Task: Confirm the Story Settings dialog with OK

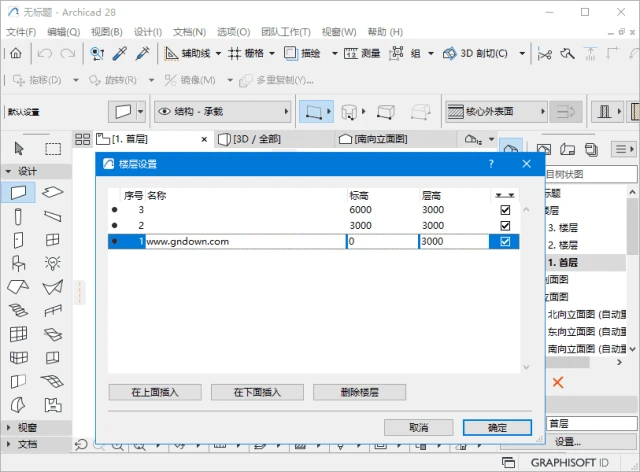Action: [x=497, y=427]
